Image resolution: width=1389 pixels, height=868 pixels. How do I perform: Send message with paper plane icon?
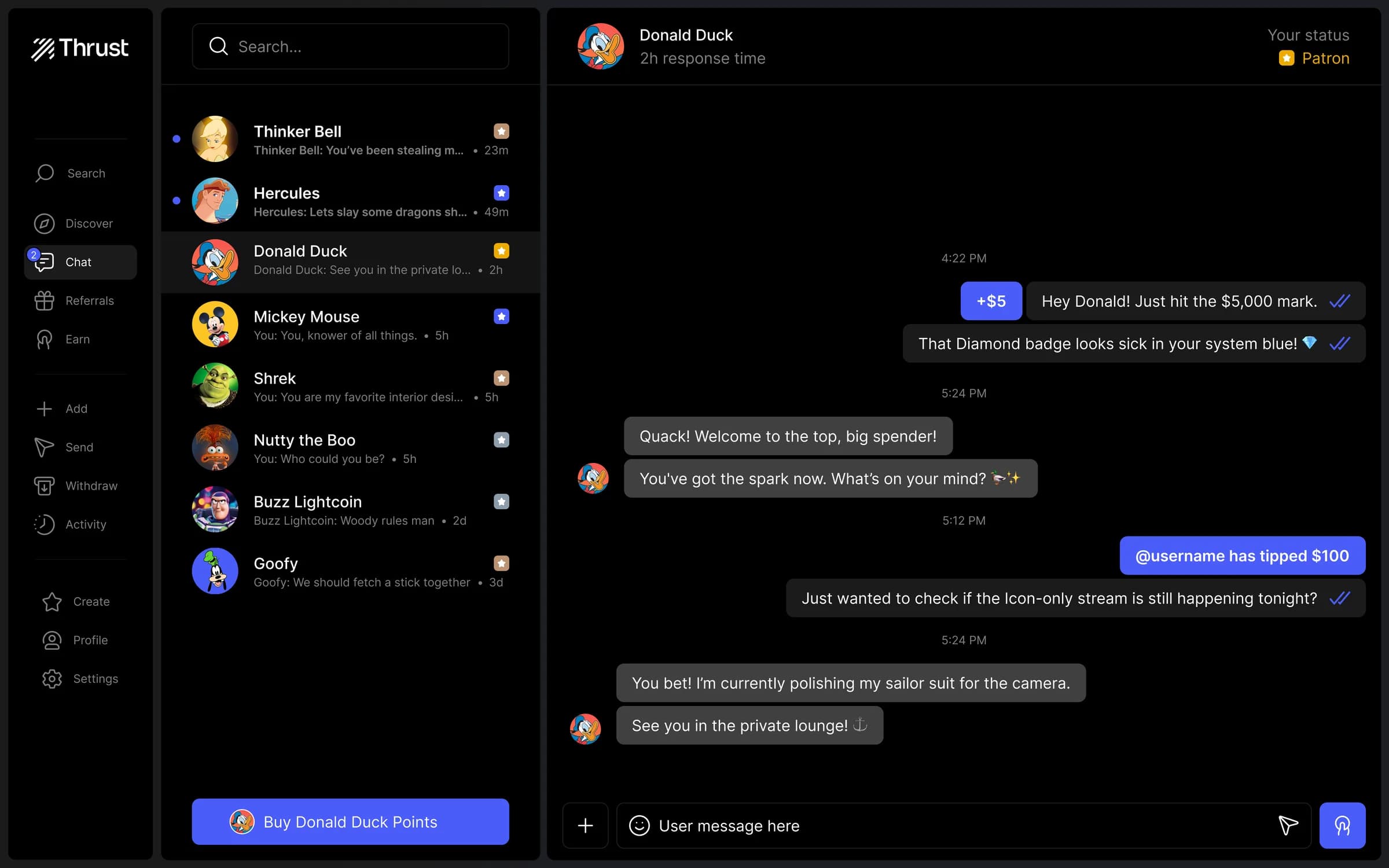1288,826
